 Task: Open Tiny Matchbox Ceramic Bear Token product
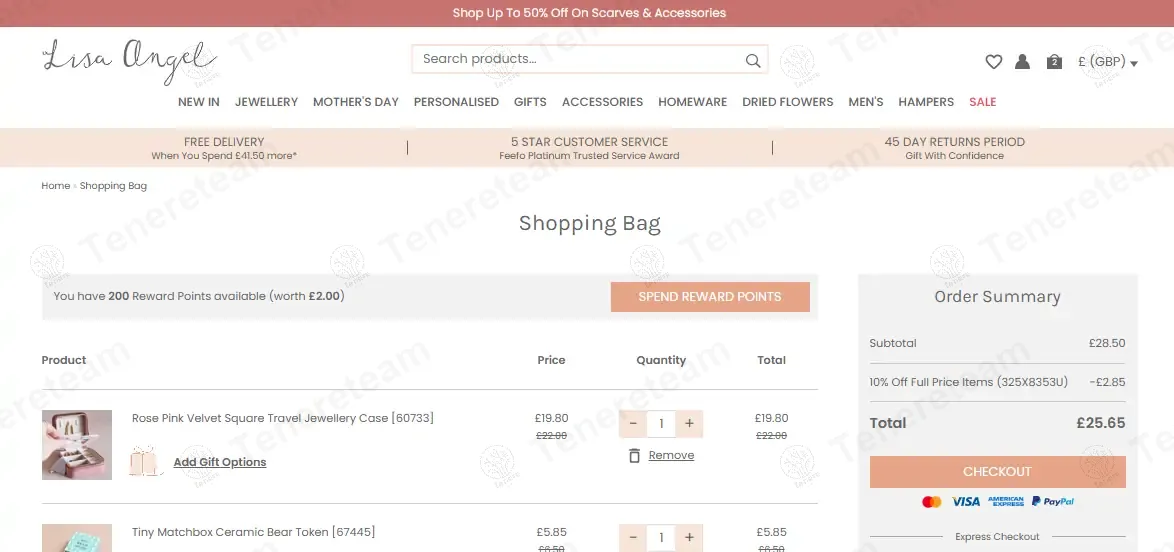pyautogui.click(x=253, y=533)
